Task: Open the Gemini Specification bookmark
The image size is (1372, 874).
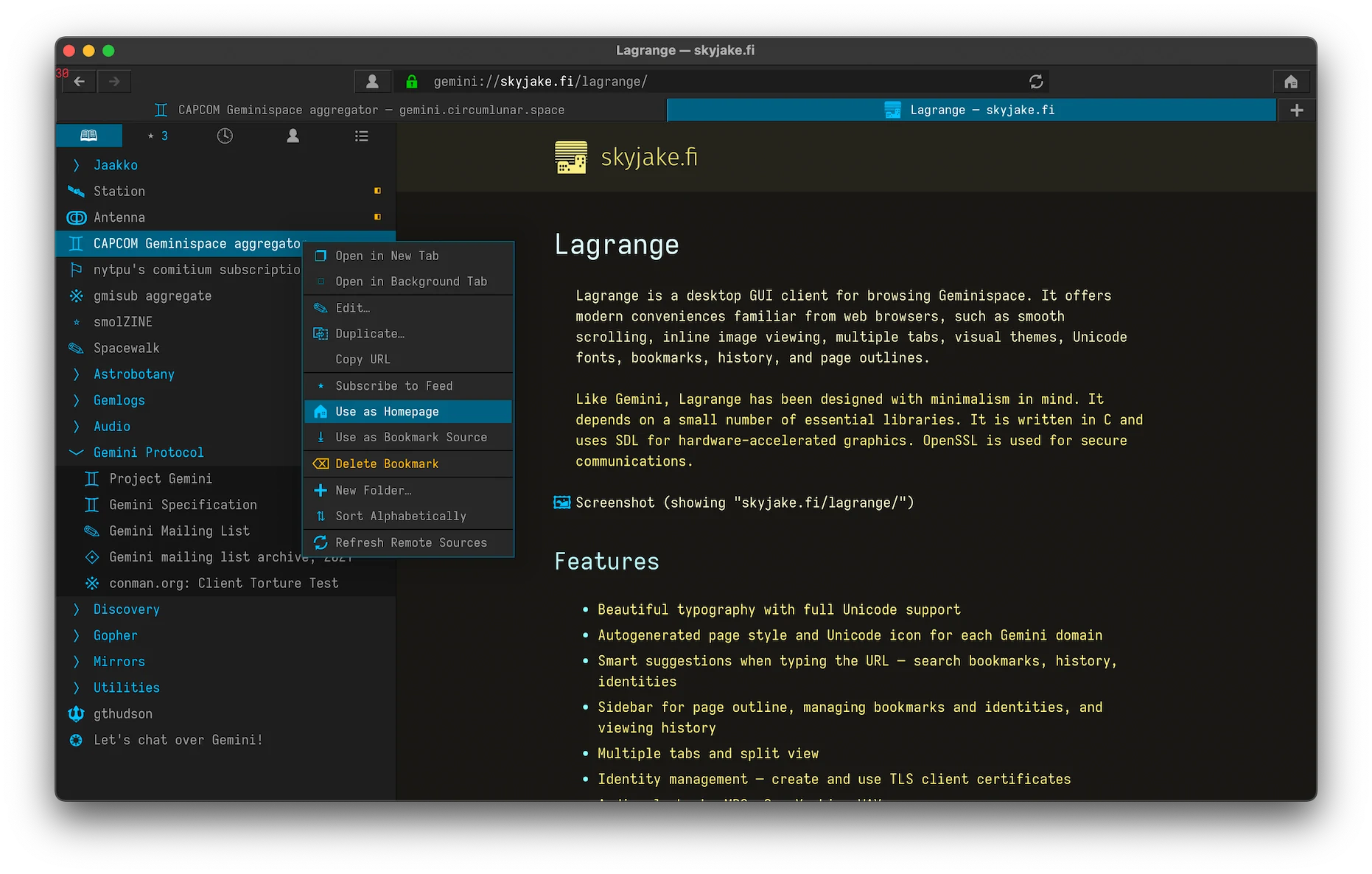Action: click(x=178, y=505)
